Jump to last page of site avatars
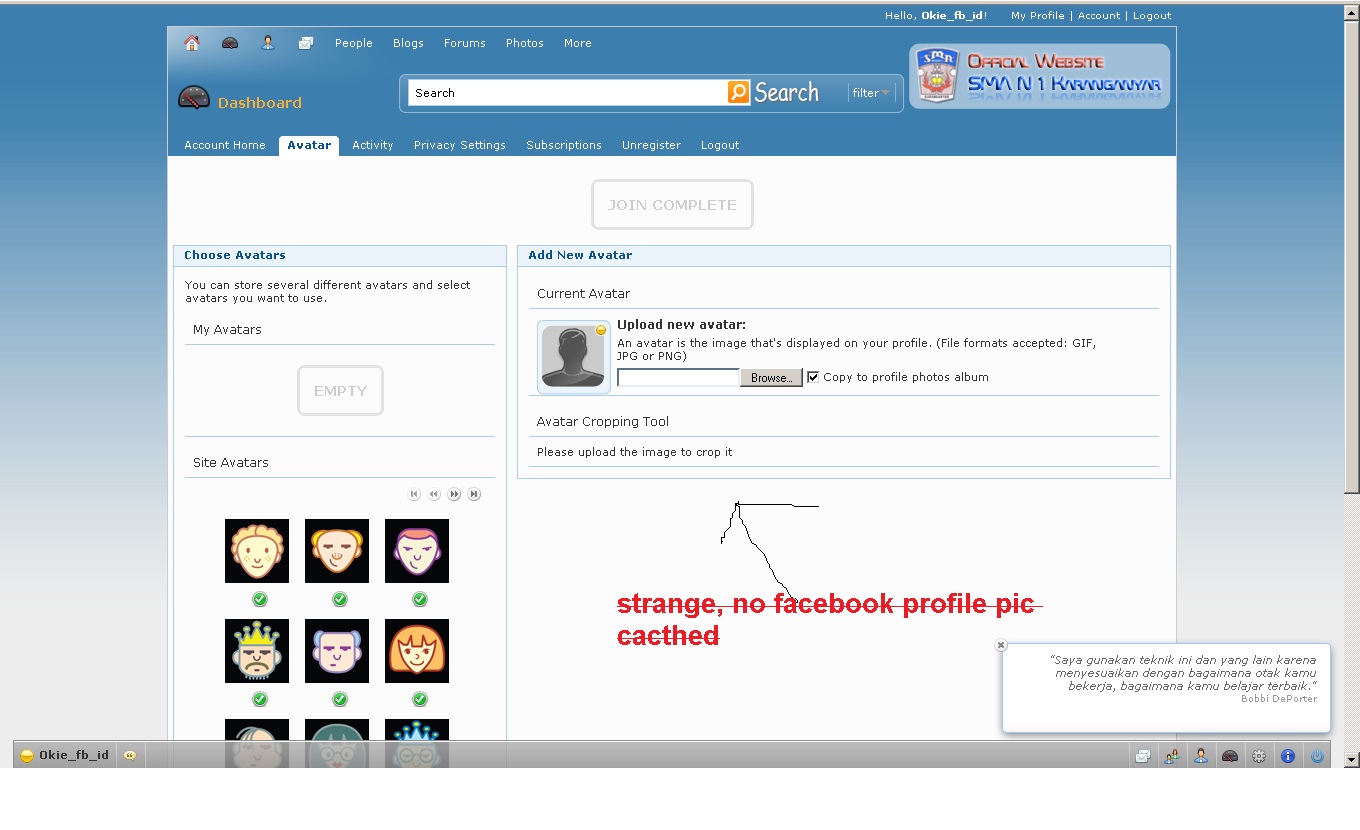1360x830 pixels. point(474,494)
